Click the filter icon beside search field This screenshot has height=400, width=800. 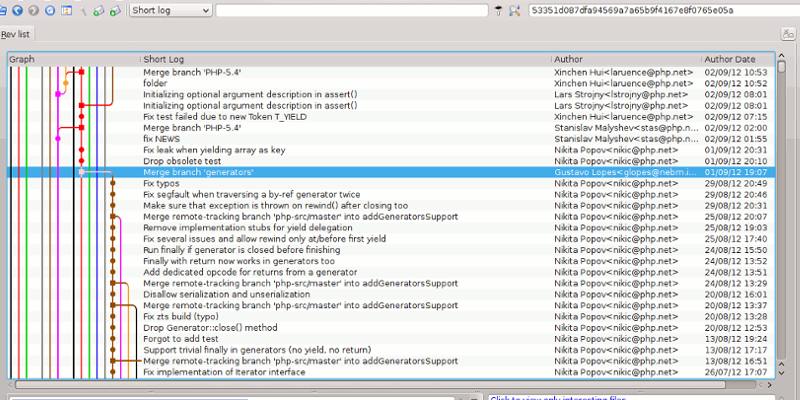pos(500,10)
